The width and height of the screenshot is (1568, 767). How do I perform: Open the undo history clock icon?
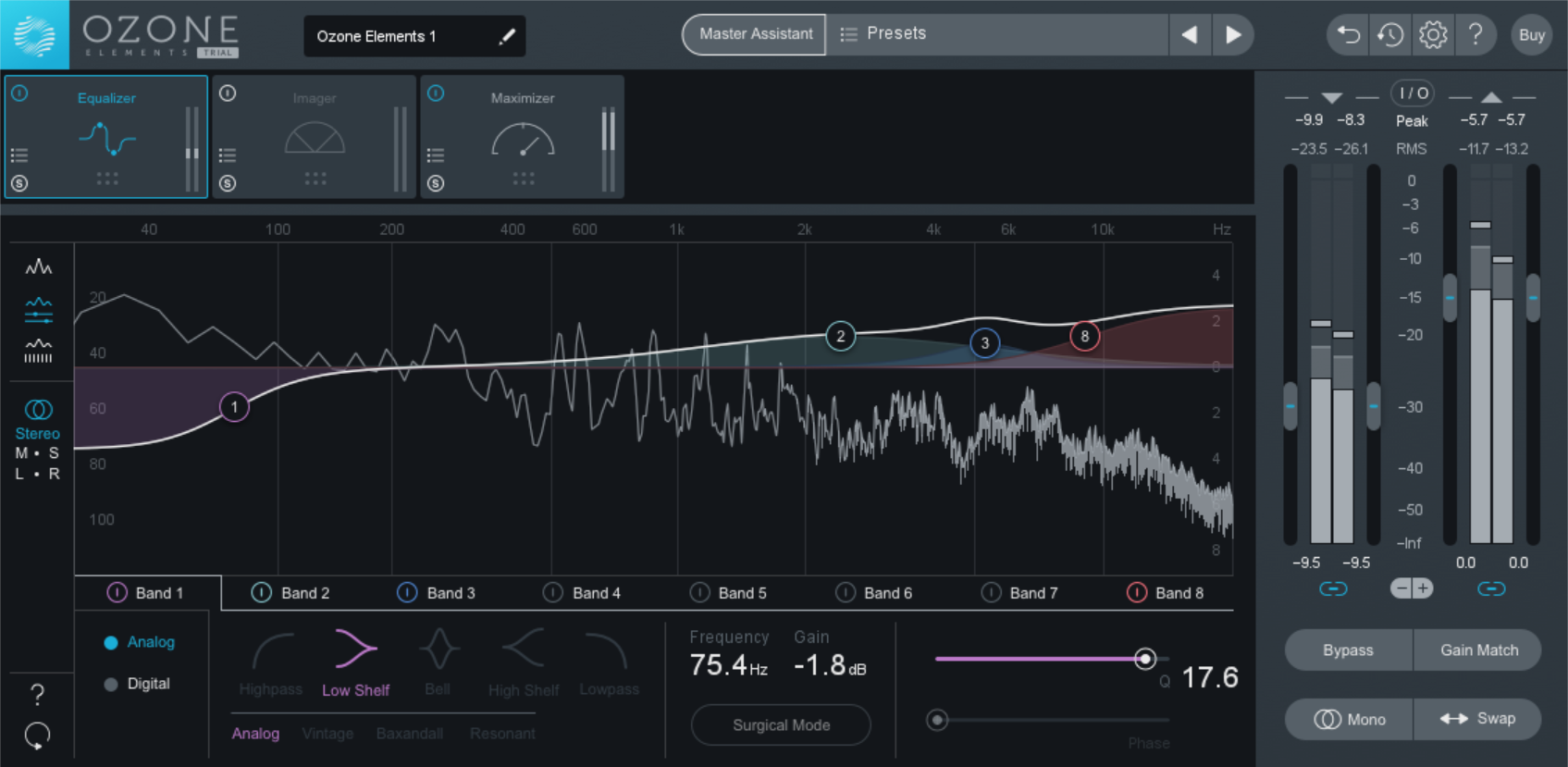tap(1390, 35)
